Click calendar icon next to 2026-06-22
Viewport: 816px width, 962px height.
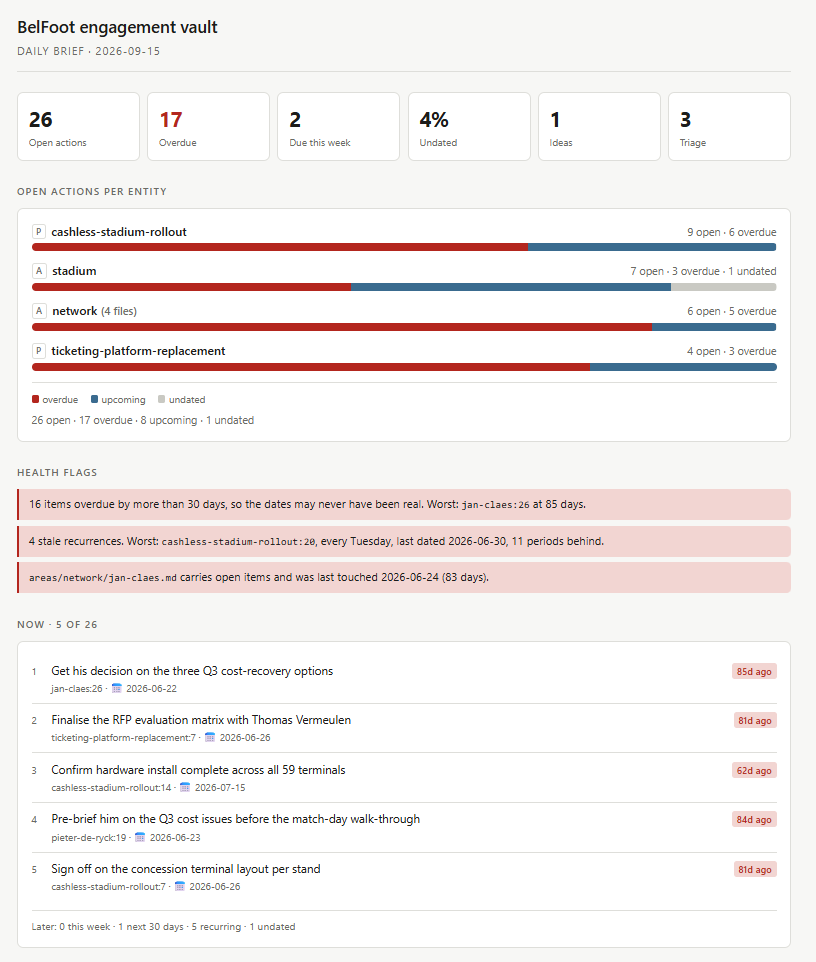tap(117, 688)
